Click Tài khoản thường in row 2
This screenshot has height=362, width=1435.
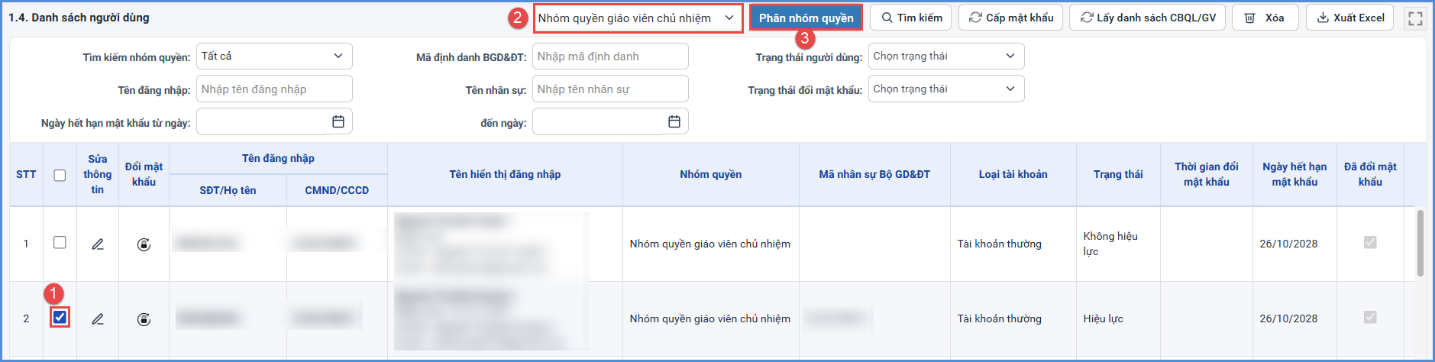(x=1000, y=319)
